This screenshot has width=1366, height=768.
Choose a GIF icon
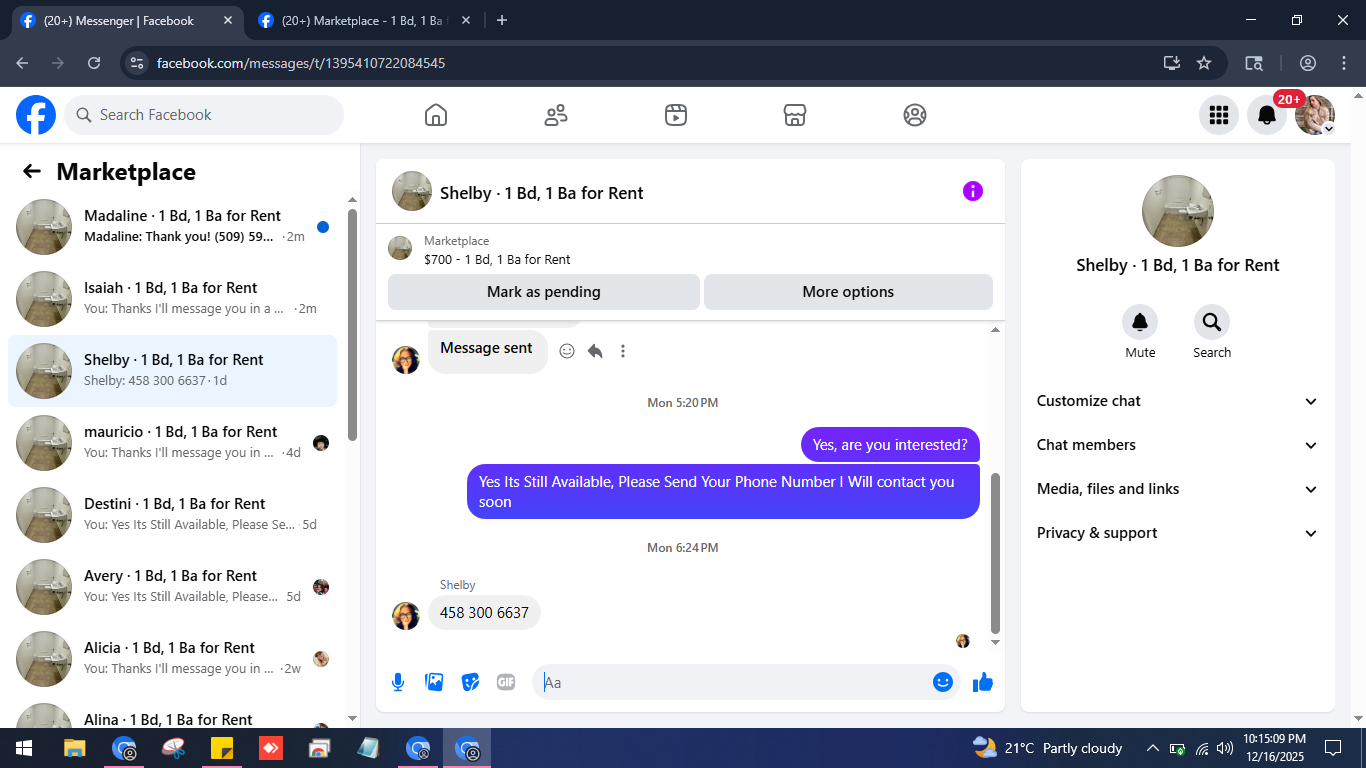click(x=506, y=682)
